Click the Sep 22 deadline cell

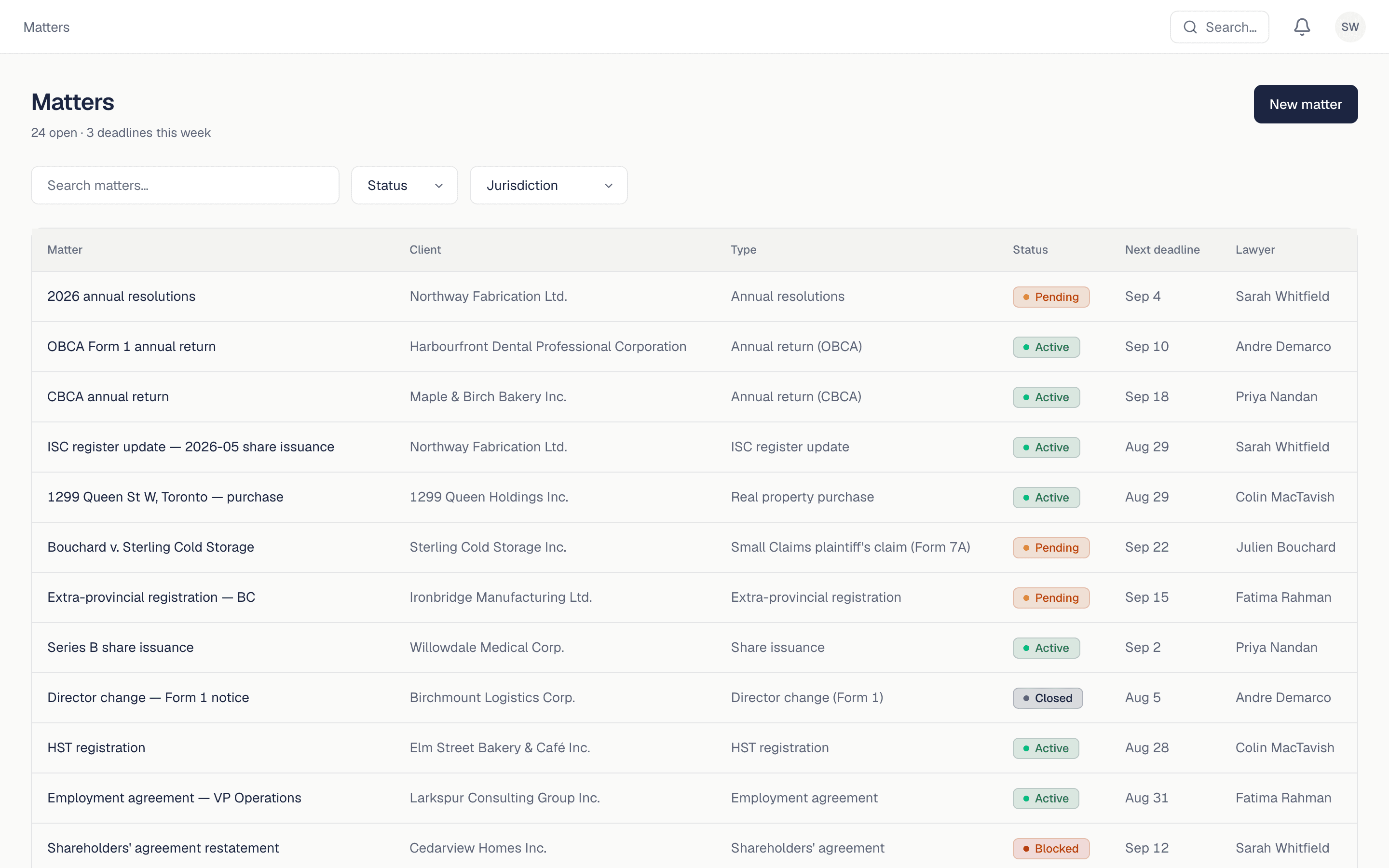1146,547
